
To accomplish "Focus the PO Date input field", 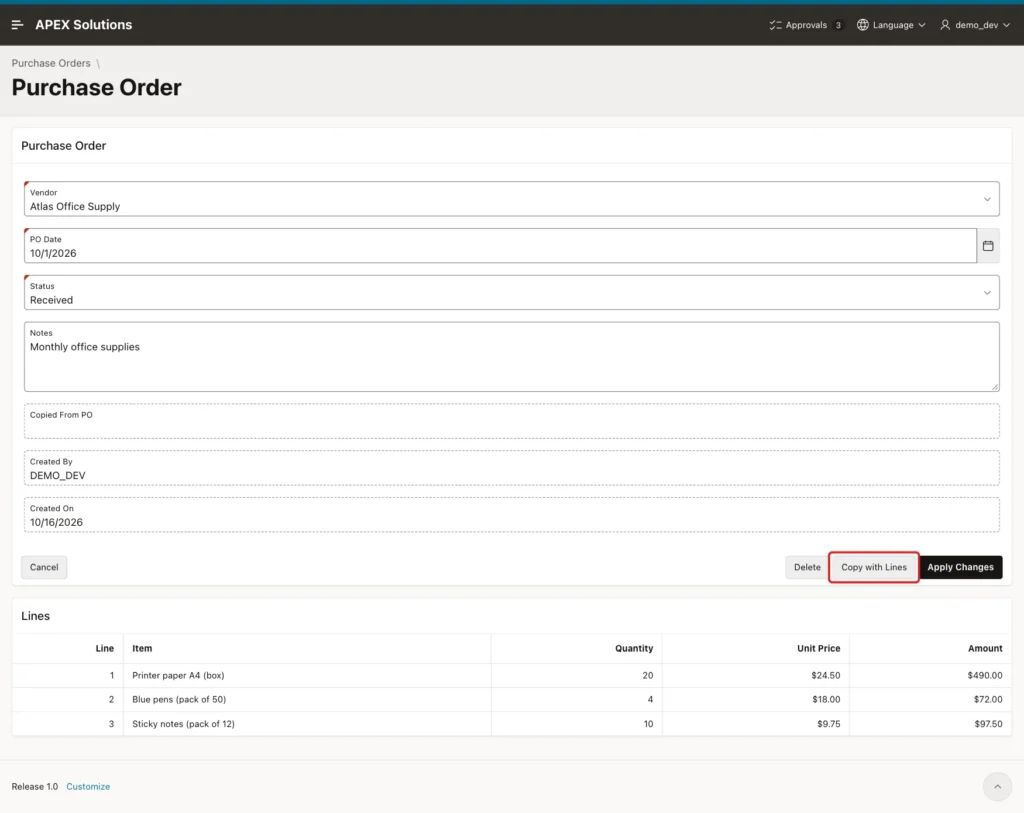I will (500, 246).
